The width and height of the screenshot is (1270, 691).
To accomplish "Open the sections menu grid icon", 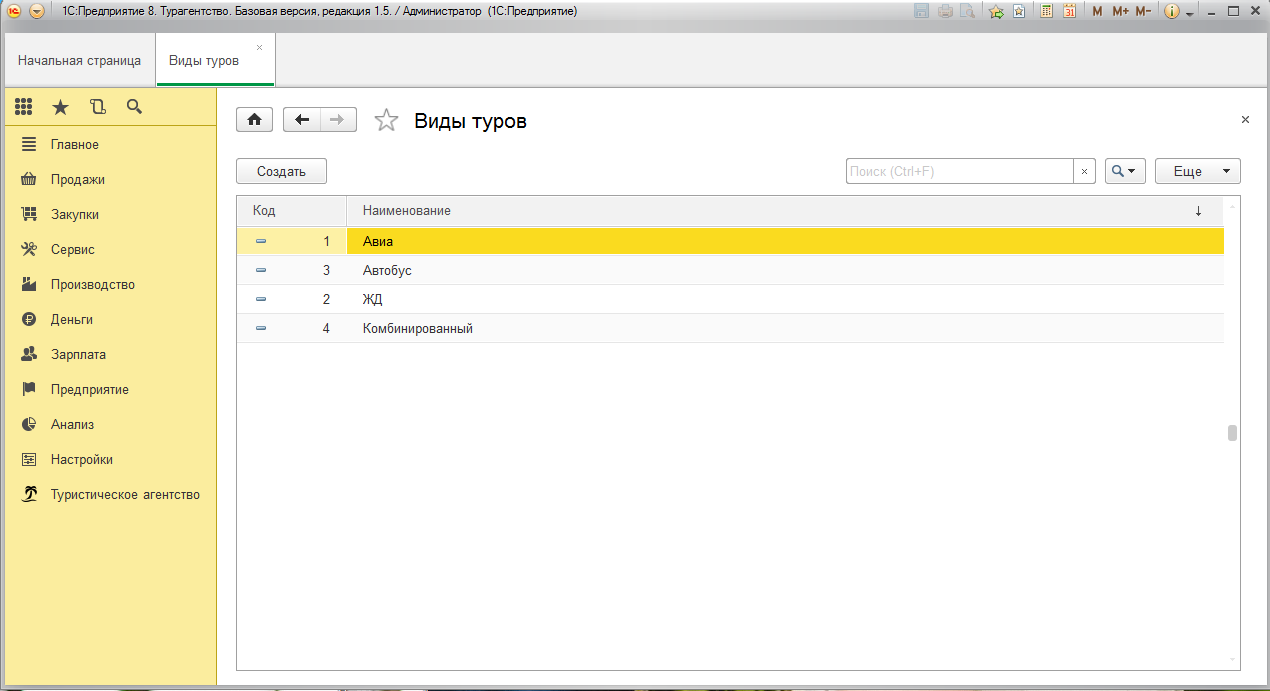I will click(x=23, y=107).
